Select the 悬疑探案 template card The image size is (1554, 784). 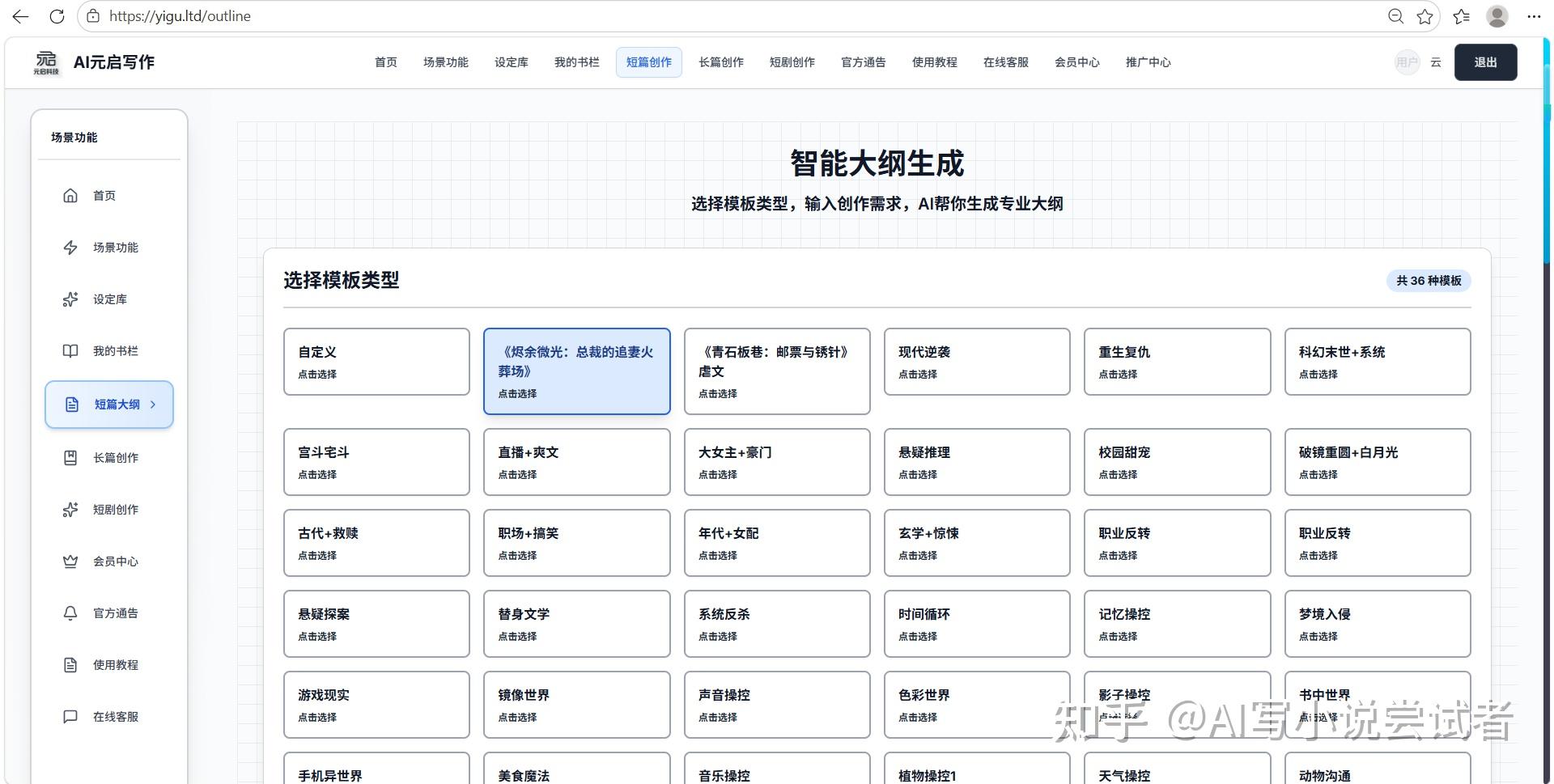(x=376, y=624)
